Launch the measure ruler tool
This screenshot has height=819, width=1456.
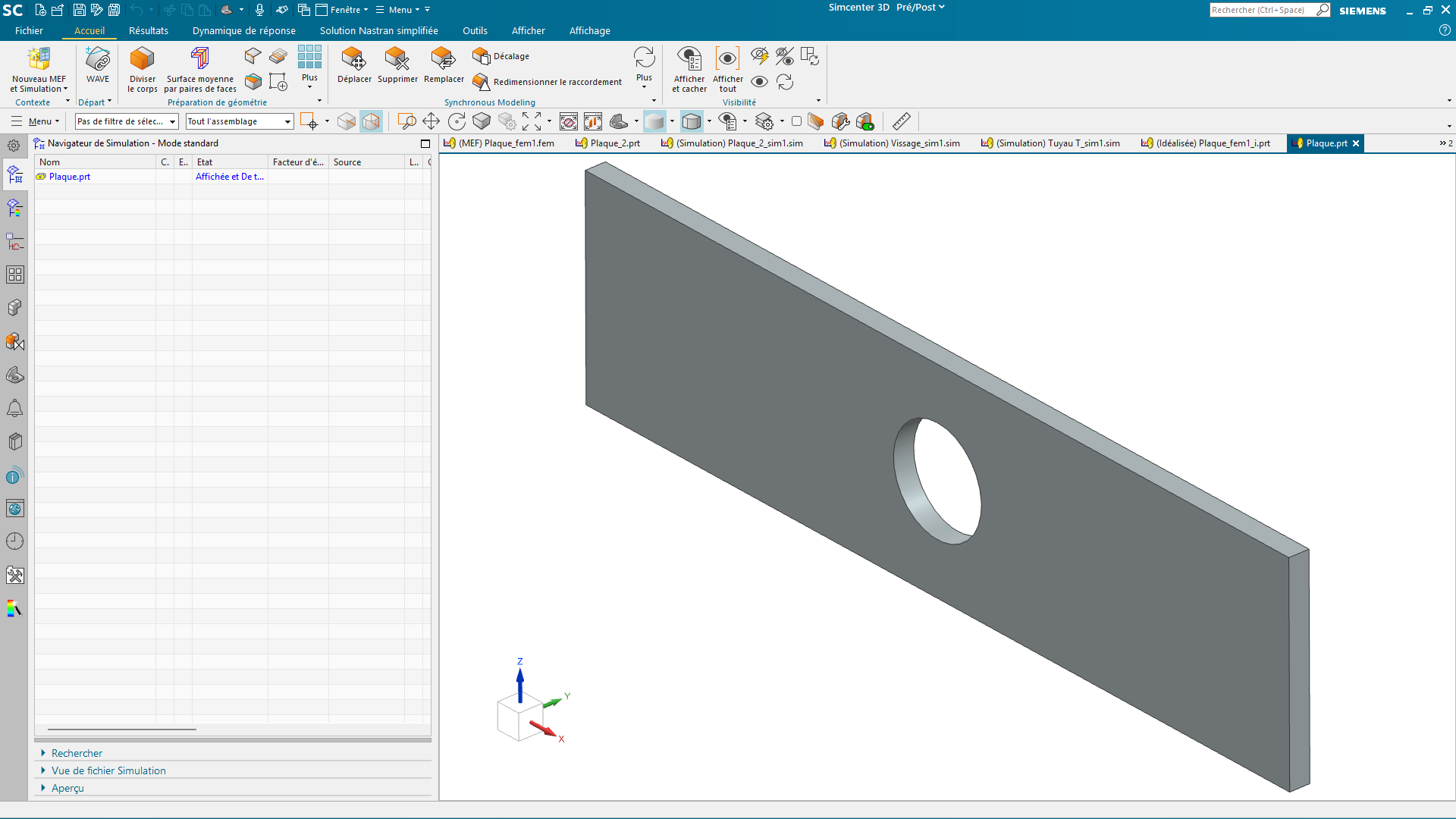click(x=901, y=121)
